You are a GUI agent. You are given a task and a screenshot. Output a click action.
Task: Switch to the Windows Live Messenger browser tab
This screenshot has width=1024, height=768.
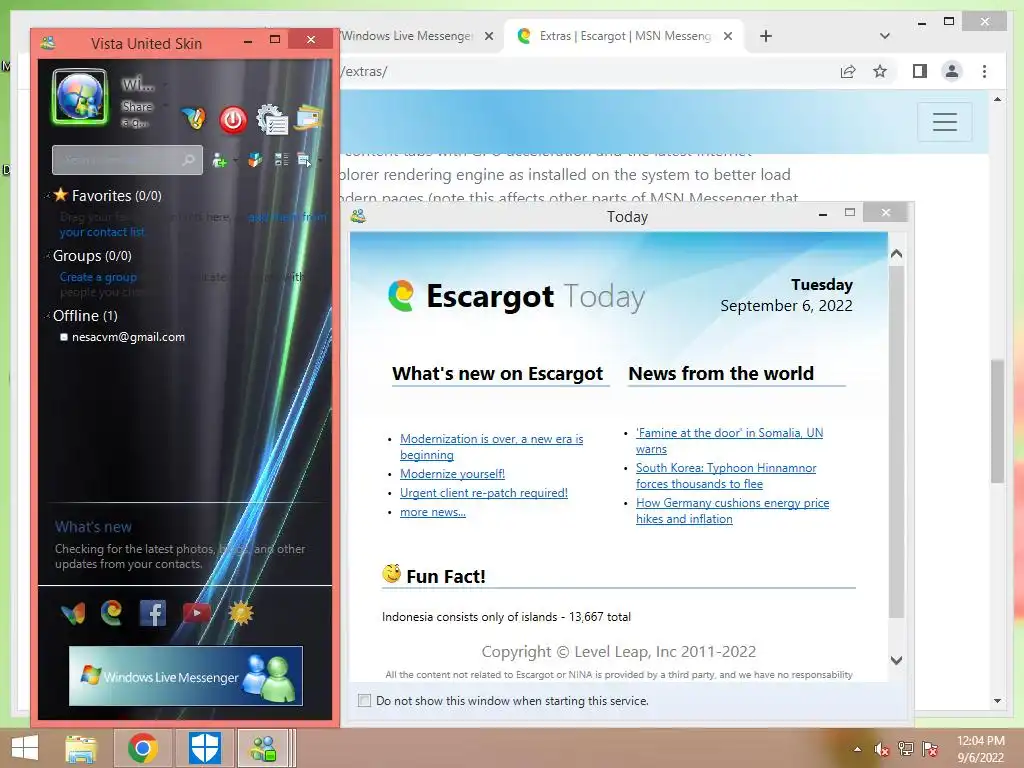(x=408, y=36)
